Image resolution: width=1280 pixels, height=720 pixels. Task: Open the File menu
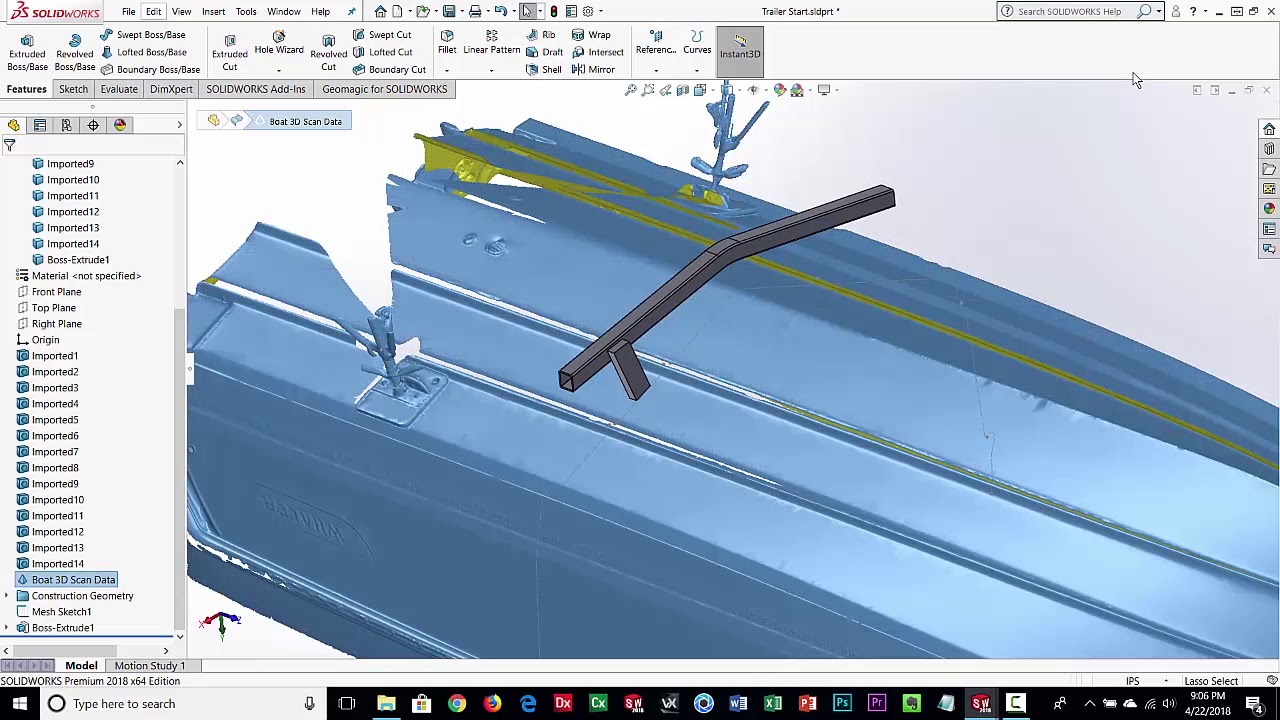(x=129, y=11)
